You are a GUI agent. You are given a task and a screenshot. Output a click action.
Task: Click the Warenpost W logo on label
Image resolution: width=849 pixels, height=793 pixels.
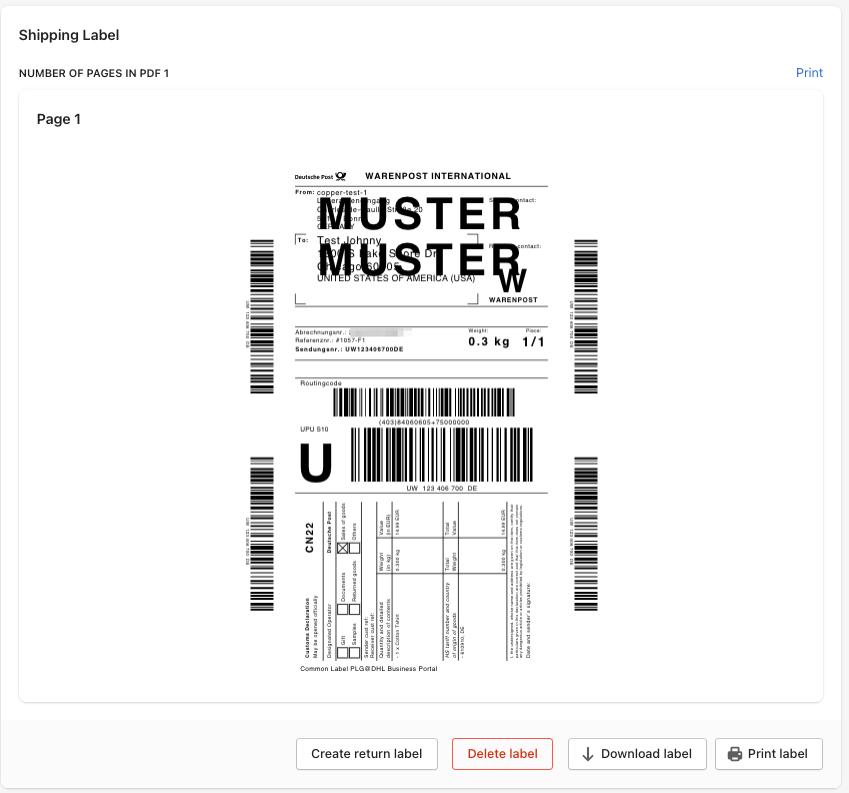point(512,280)
